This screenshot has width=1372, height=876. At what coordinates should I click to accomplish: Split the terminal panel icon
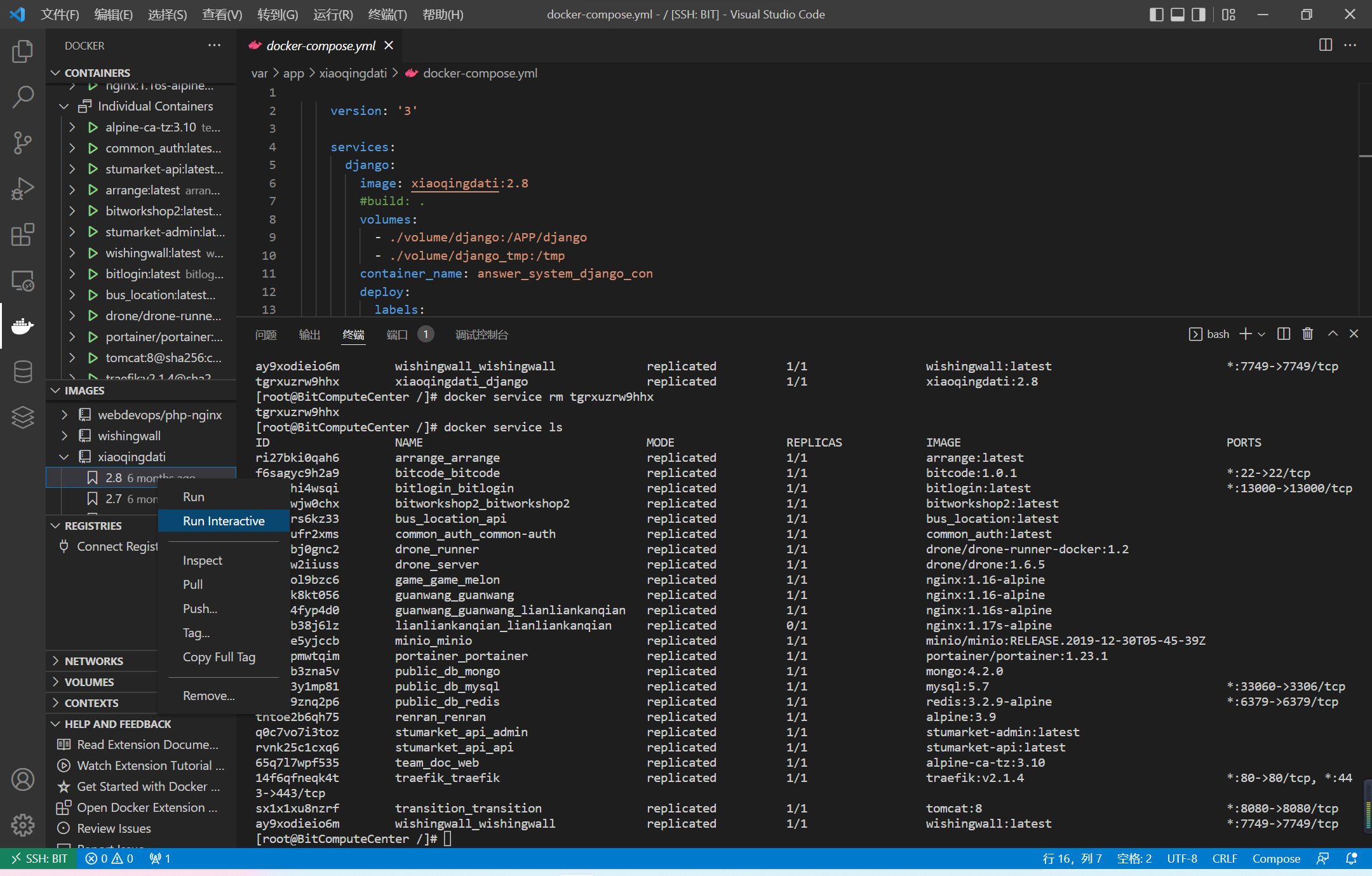(1284, 334)
